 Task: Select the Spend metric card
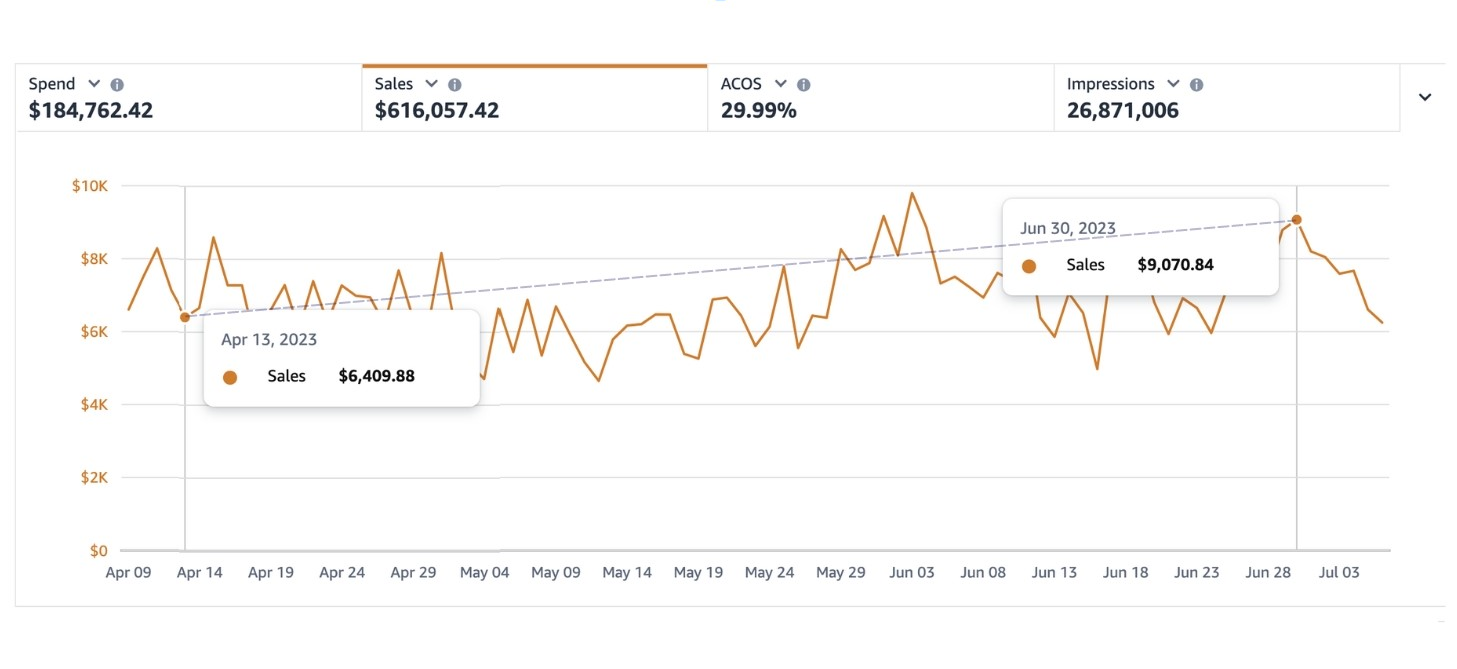pyautogui.click(x=189, y=98)
